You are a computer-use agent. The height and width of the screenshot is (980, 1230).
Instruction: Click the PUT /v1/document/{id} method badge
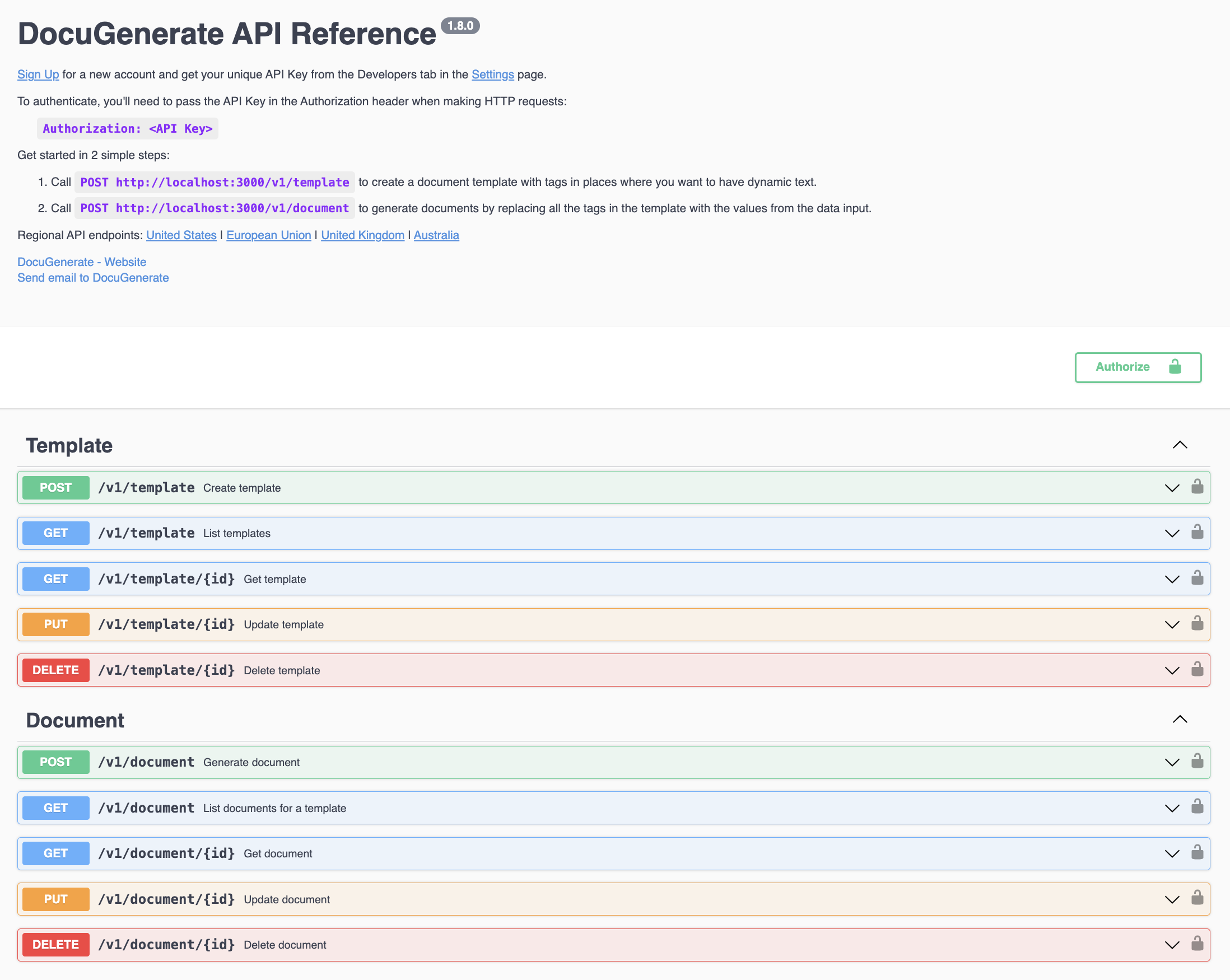(x=56, y=899)
